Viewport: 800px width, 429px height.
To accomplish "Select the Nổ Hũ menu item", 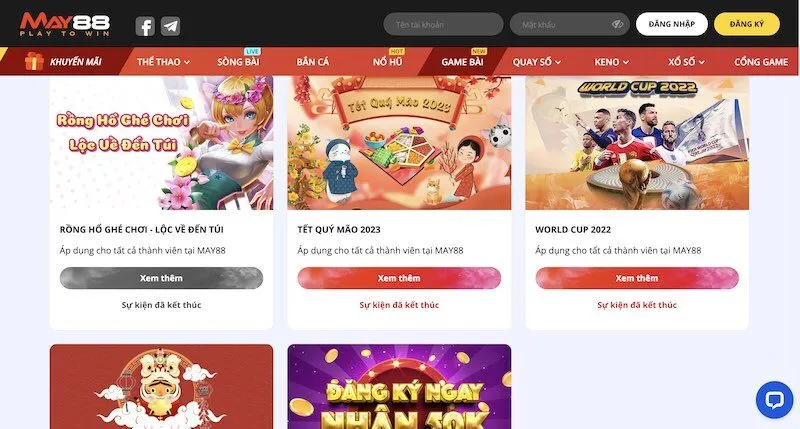I will (x=388, y=62).
